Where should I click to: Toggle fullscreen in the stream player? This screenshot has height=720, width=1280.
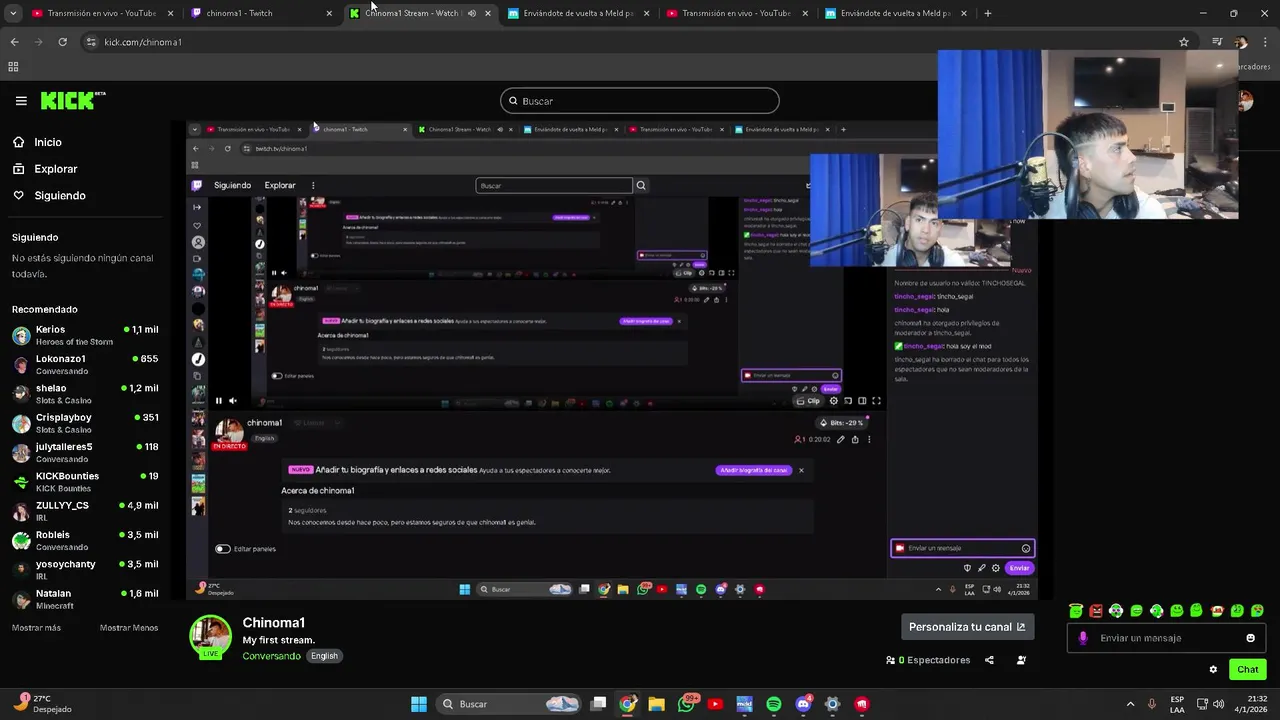876,401
